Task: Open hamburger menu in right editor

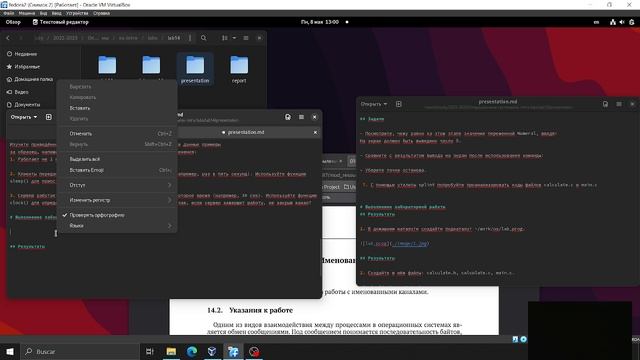Action: tap(619, 104)
